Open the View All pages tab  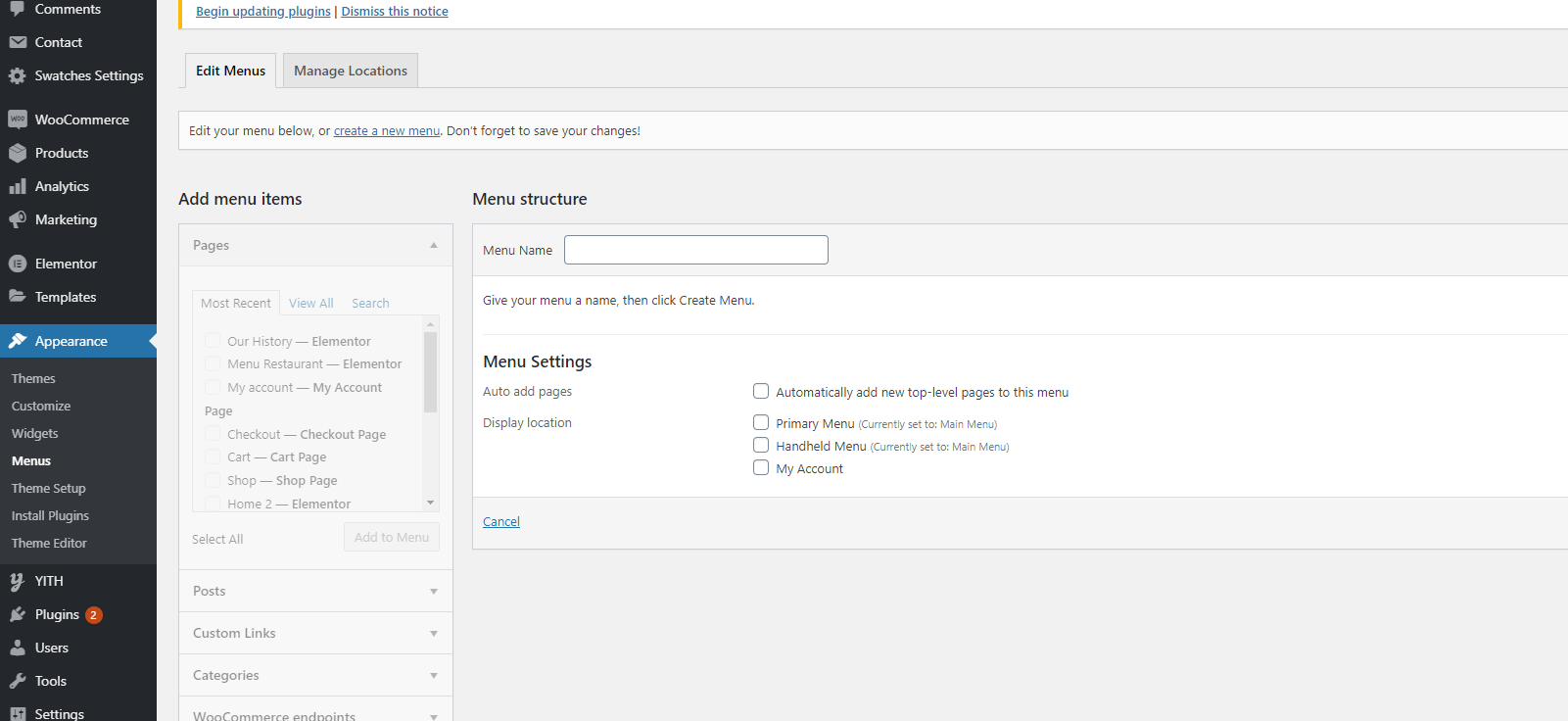(x=310, y=304)
